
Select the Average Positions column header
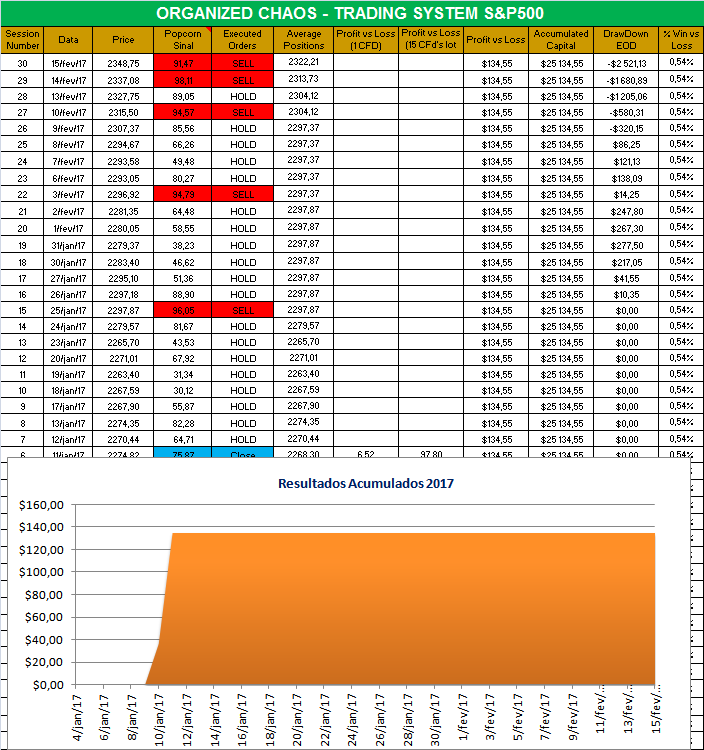tap(304, 40)
